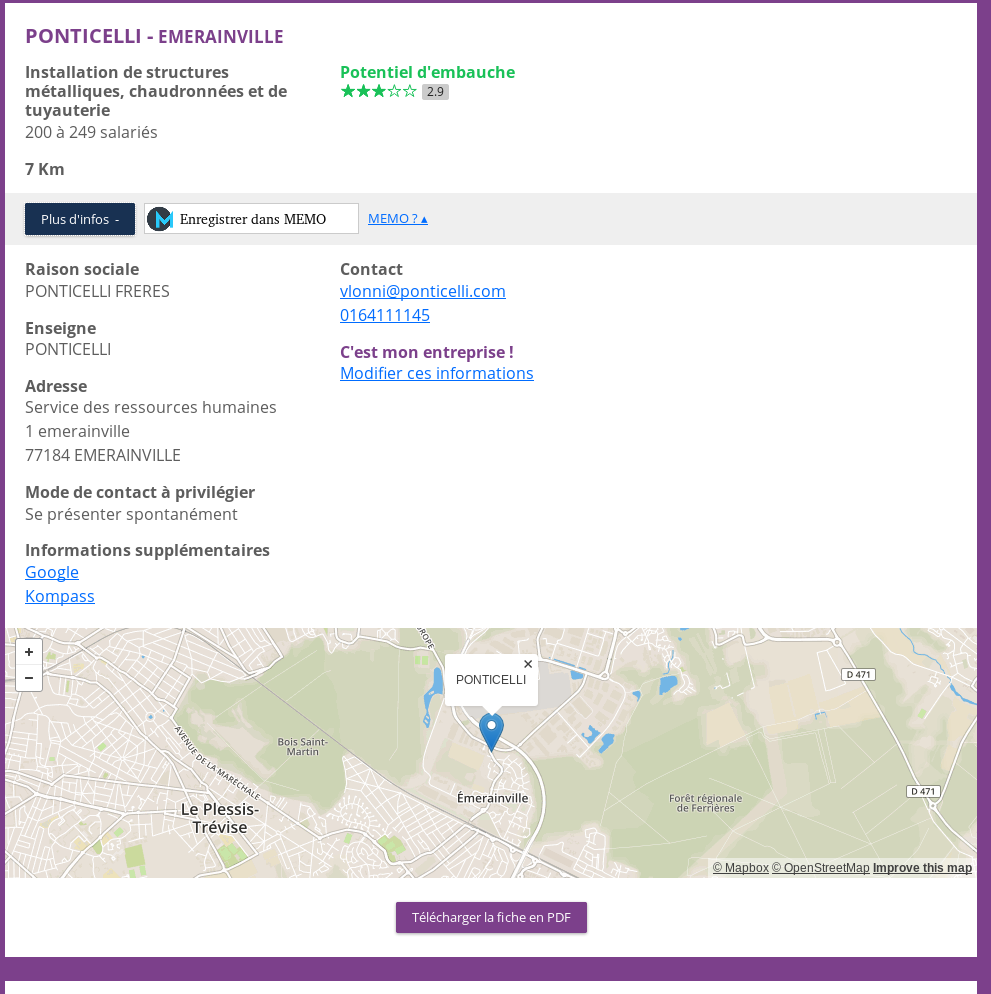The image size is (991, 994).
Task: Open the Kompass information link
Action: click(60, 596)
